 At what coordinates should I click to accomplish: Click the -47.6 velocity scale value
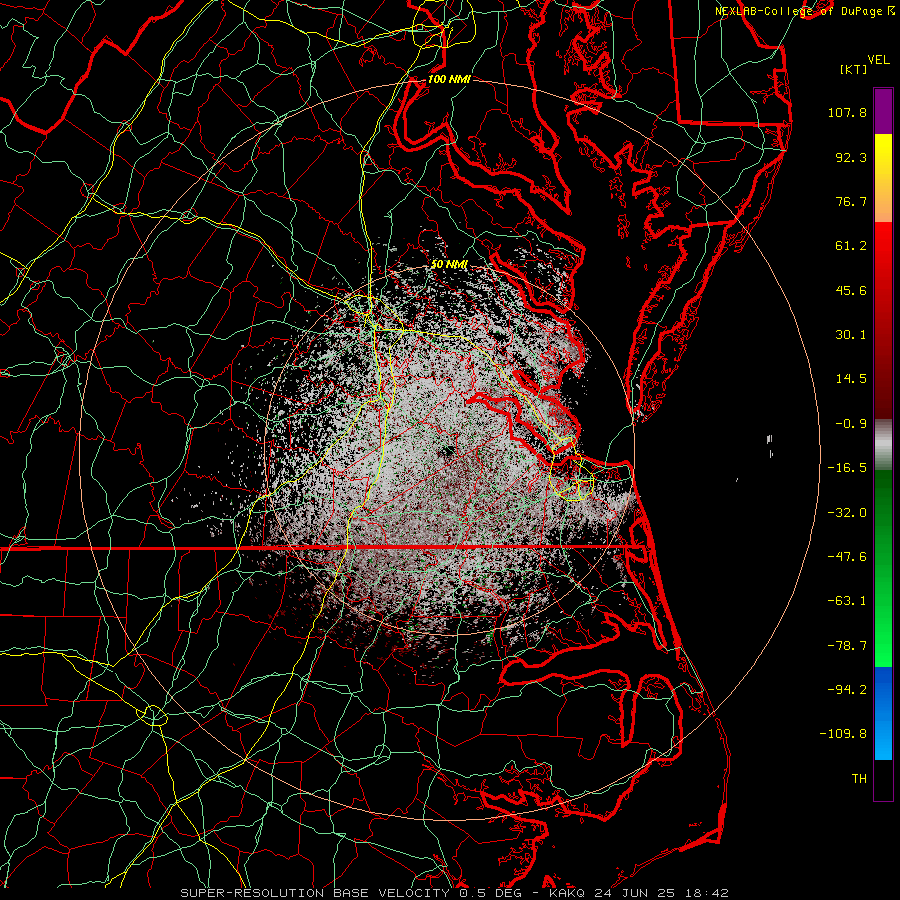pos(847,557)
